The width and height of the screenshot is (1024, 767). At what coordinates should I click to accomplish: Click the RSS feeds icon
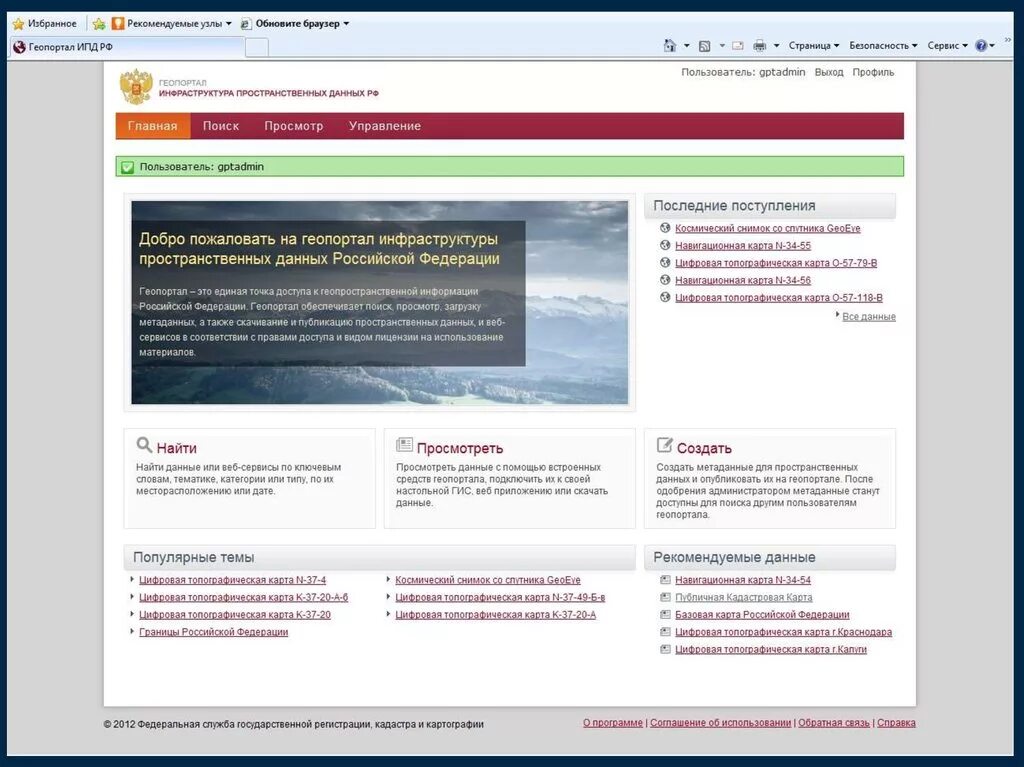pos(704,46)
